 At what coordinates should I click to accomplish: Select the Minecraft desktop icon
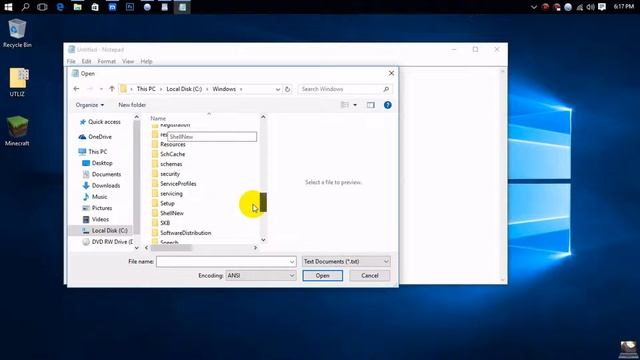pyautogui.click(x=17, y=131)
